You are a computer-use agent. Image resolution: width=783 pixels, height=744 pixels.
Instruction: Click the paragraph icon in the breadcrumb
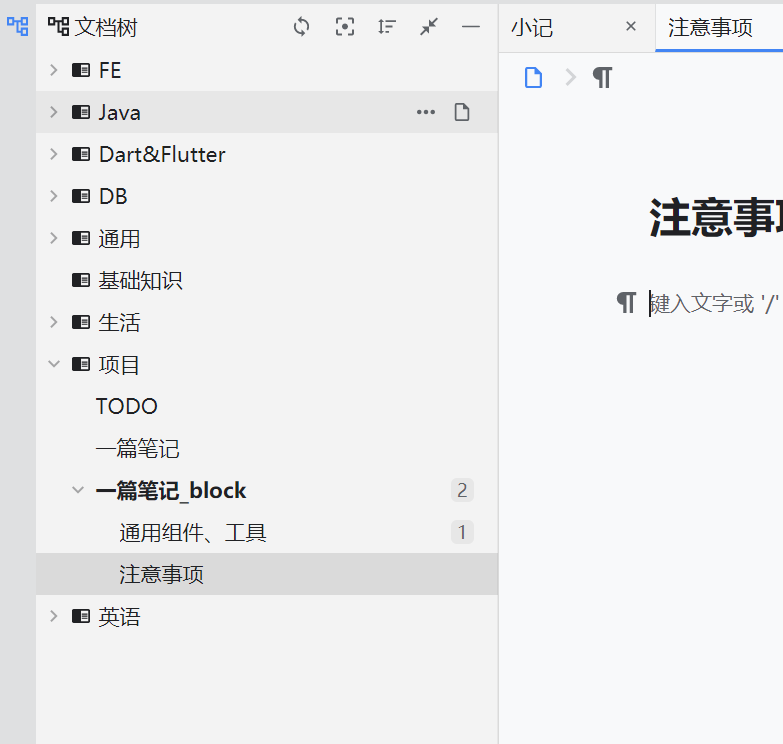[x=602, y=77]
